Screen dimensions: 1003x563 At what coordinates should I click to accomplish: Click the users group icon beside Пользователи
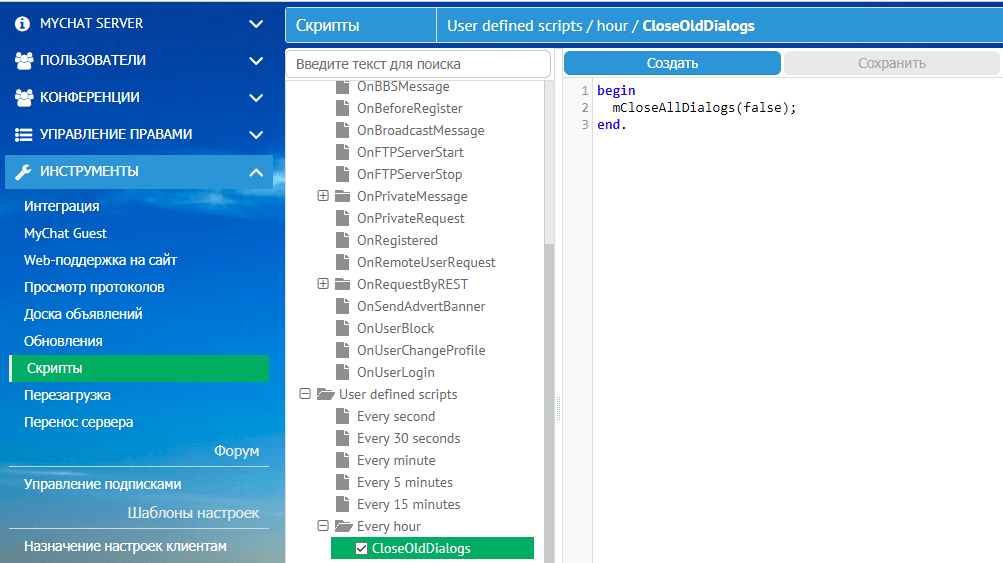(x=24, y=60)
